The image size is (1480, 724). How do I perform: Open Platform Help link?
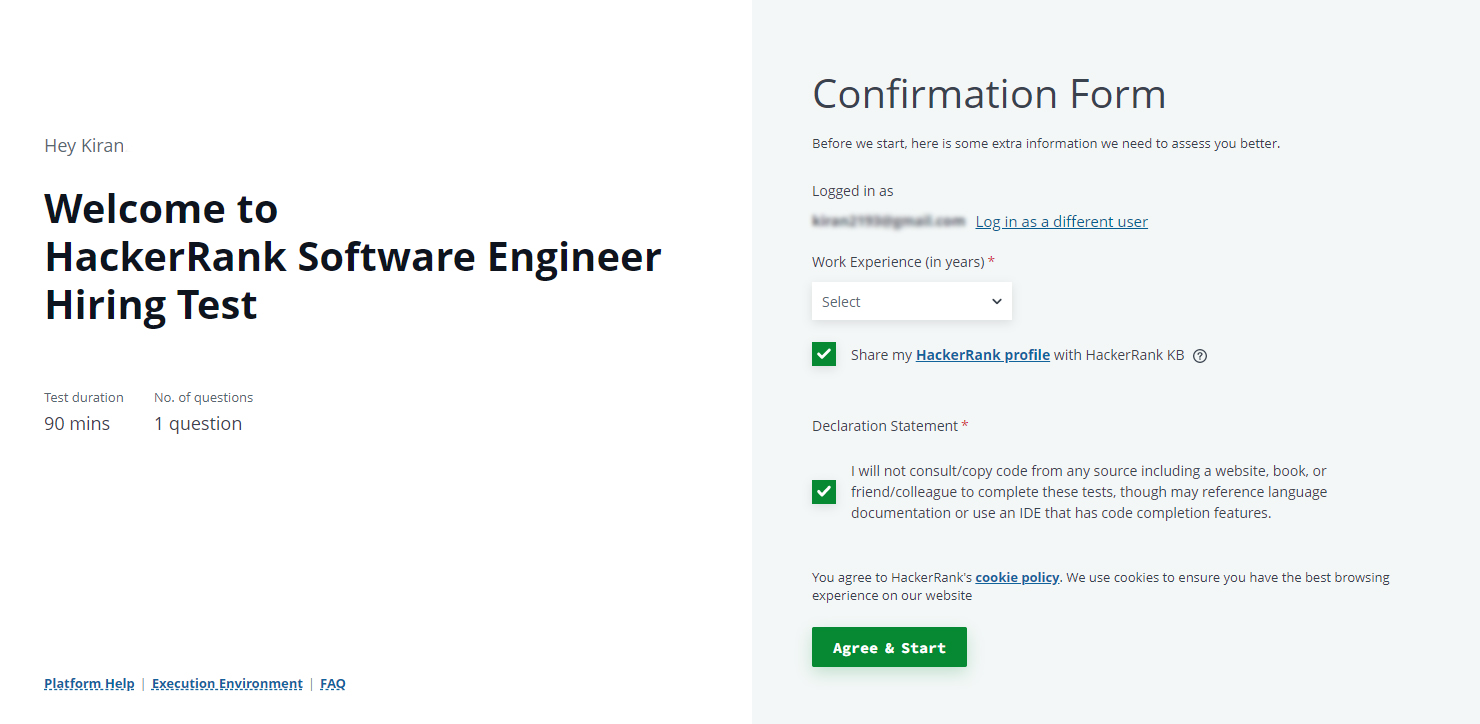pos(89,684)
